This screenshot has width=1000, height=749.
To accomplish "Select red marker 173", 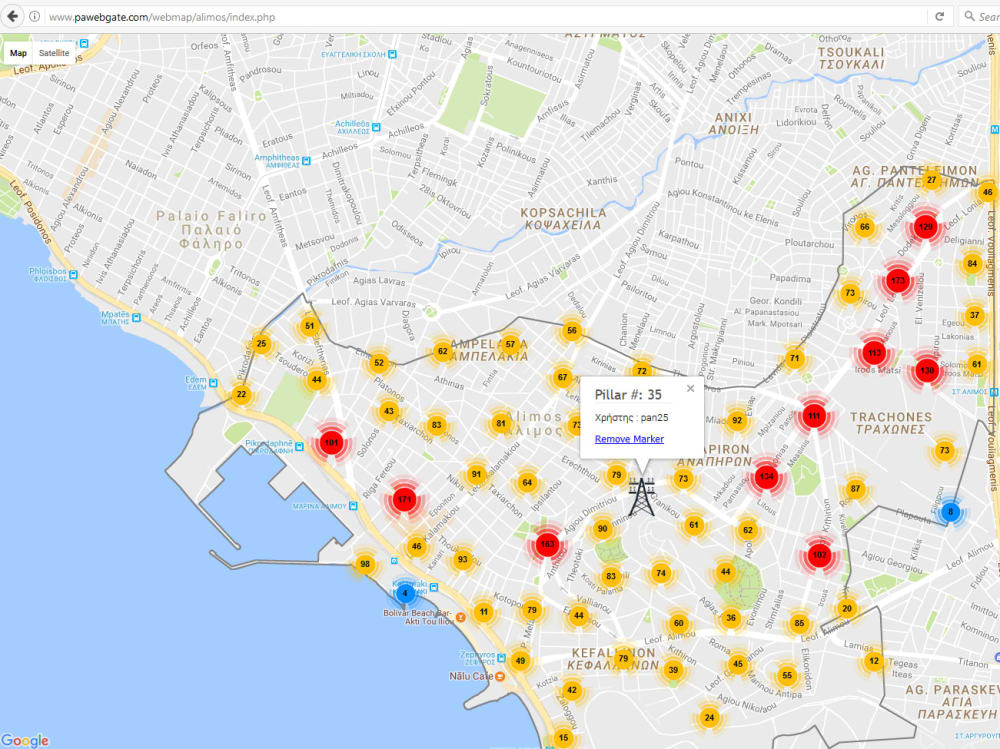I will click(x=898, y=280).
